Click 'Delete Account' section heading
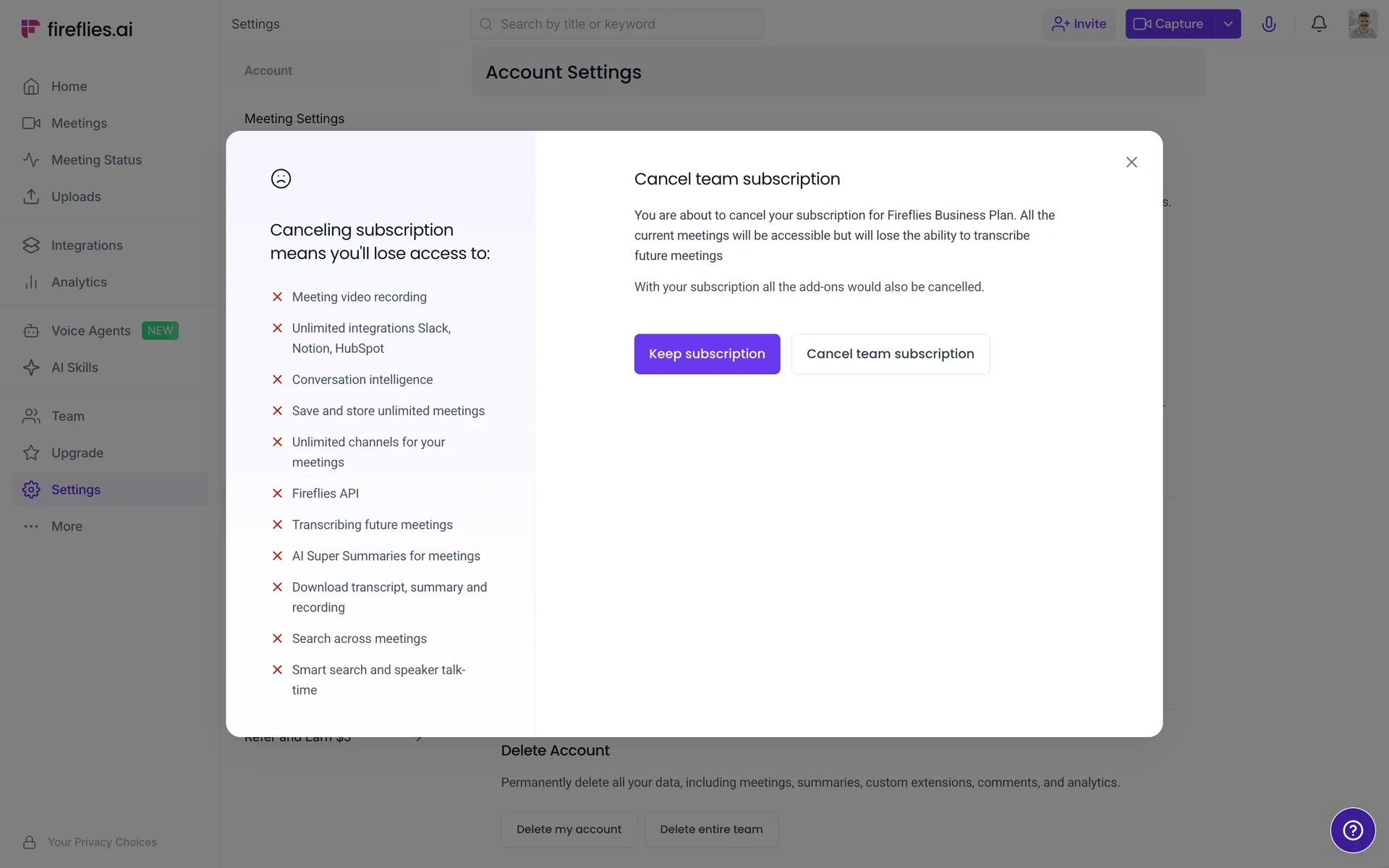 point(555,750)
